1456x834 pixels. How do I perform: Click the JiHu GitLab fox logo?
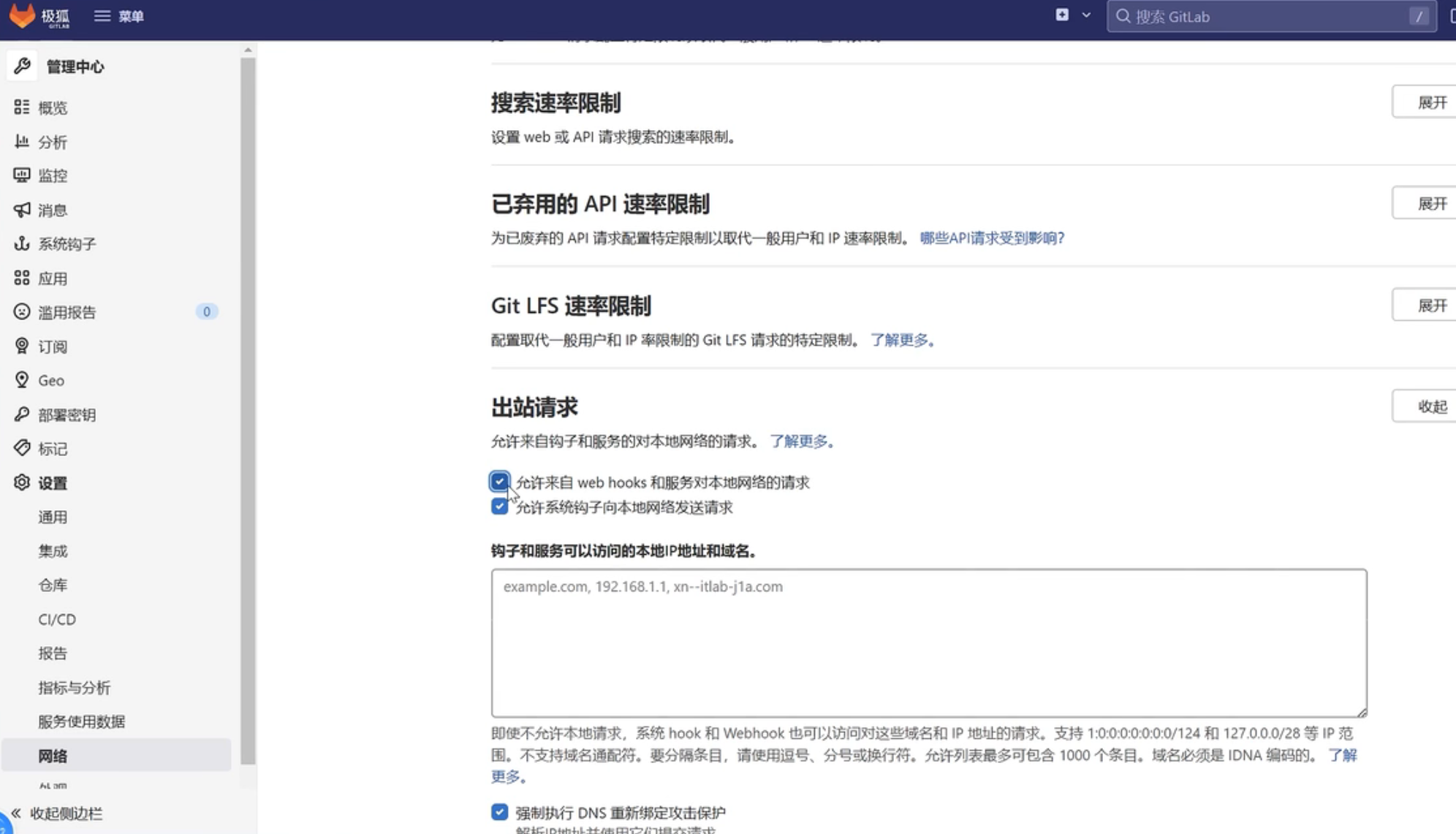click(23, 15)
